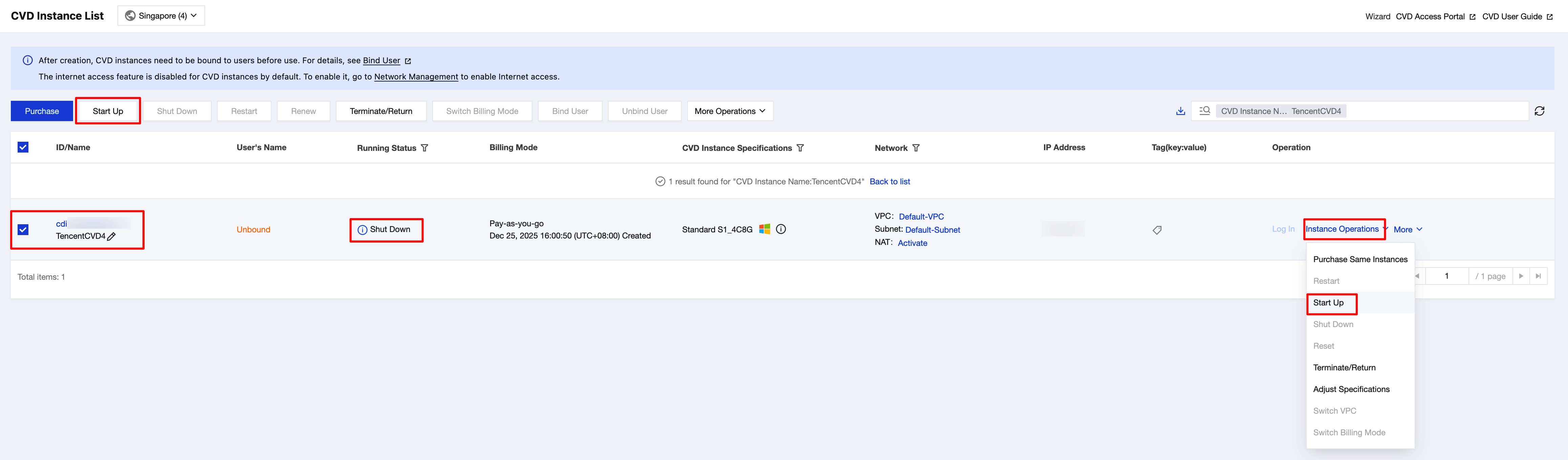This screenshot has width=1568, height=460.
Task: Click the CVD Instance Specifications filter icon
Action: pyautogui.click(x=800, y=148)
